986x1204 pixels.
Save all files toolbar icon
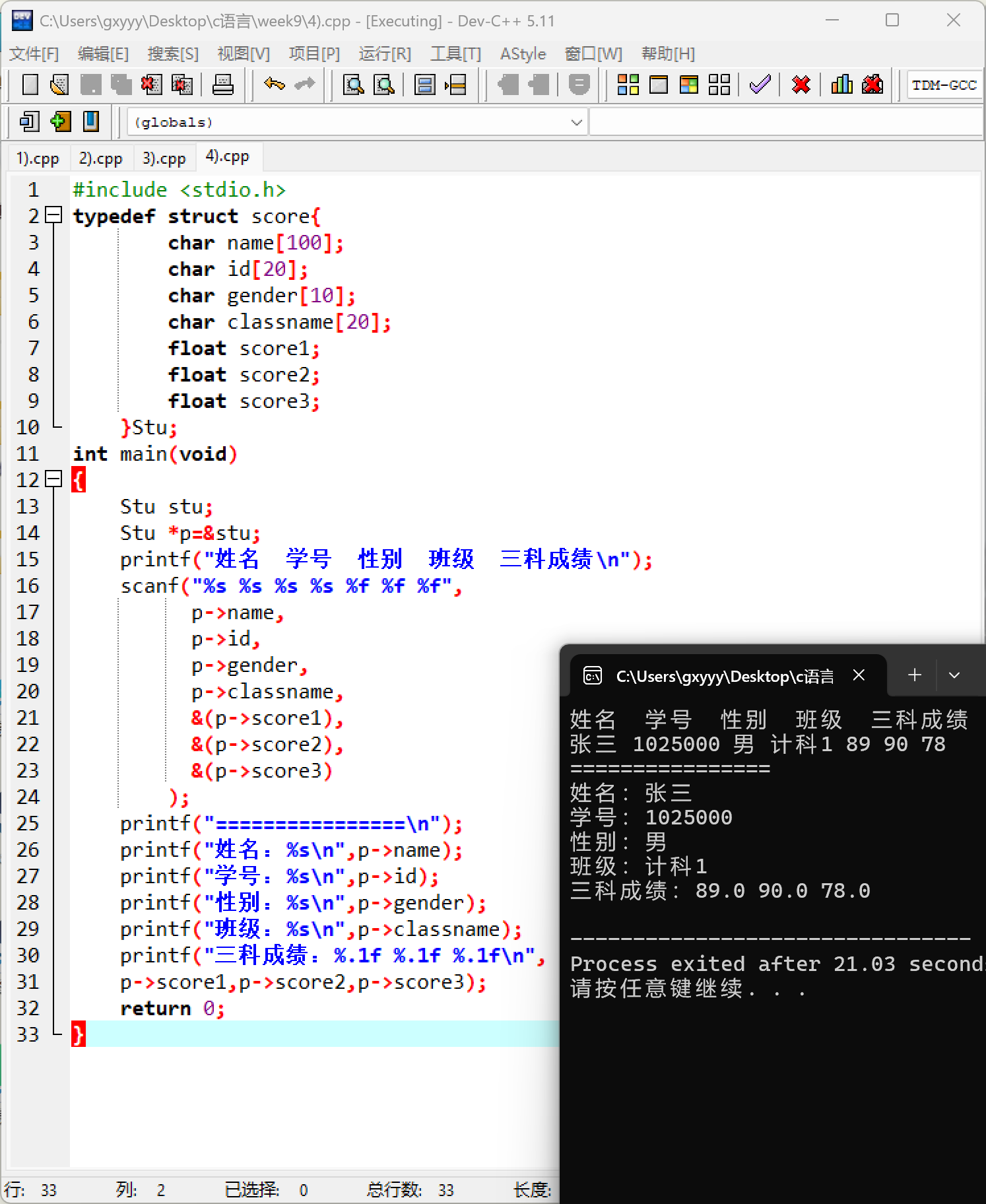pyautogui.click(x=121, y=84)
